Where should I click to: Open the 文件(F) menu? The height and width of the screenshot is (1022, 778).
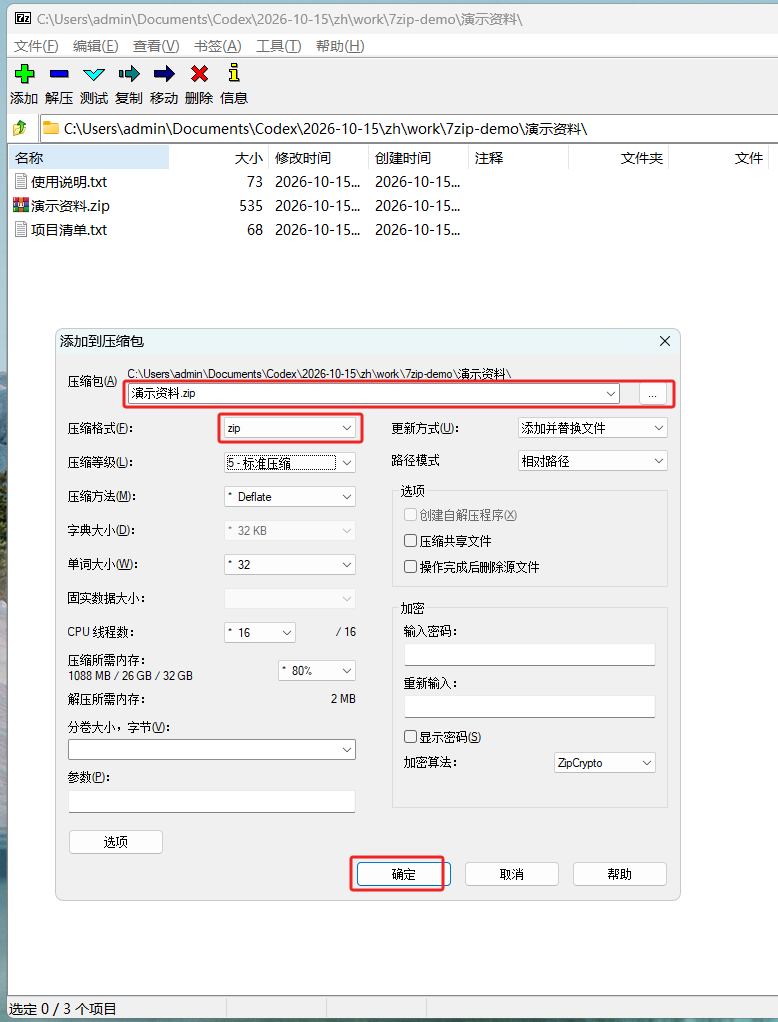coord(36,46)
